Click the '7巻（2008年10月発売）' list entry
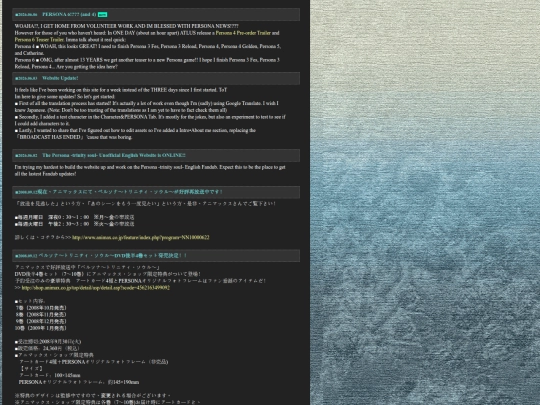The width and height of the screenshot is (540, 405). (41, 308)
